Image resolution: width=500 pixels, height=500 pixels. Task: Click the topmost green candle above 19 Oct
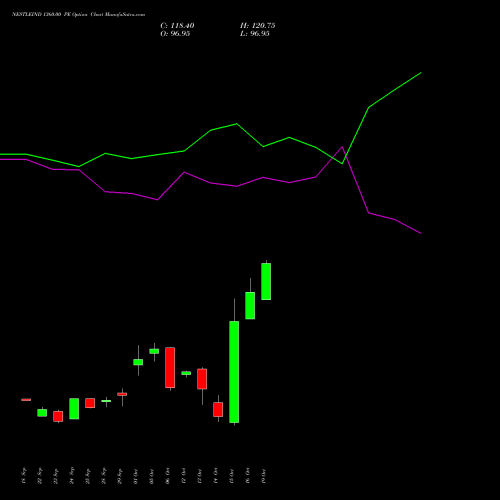(x=266, y=282)
